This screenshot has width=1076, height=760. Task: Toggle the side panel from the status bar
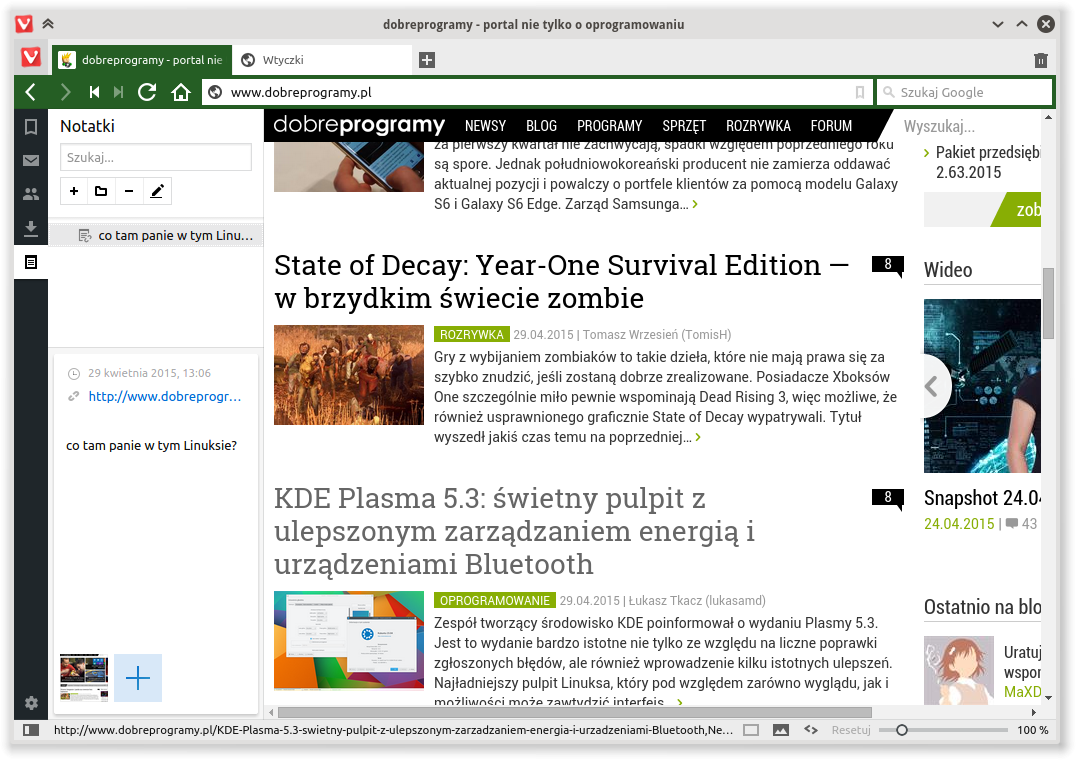(31, 730)
